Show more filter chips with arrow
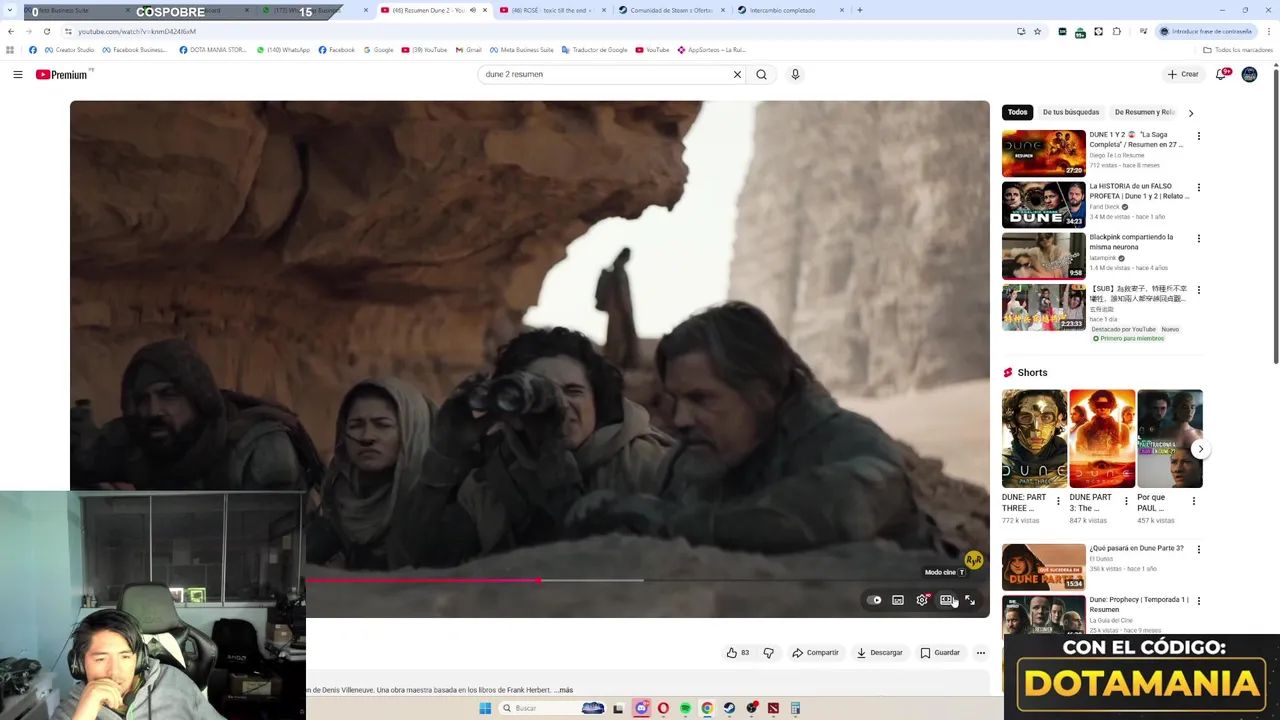This screenshot has height=720, width=1280. point(1190,113)
